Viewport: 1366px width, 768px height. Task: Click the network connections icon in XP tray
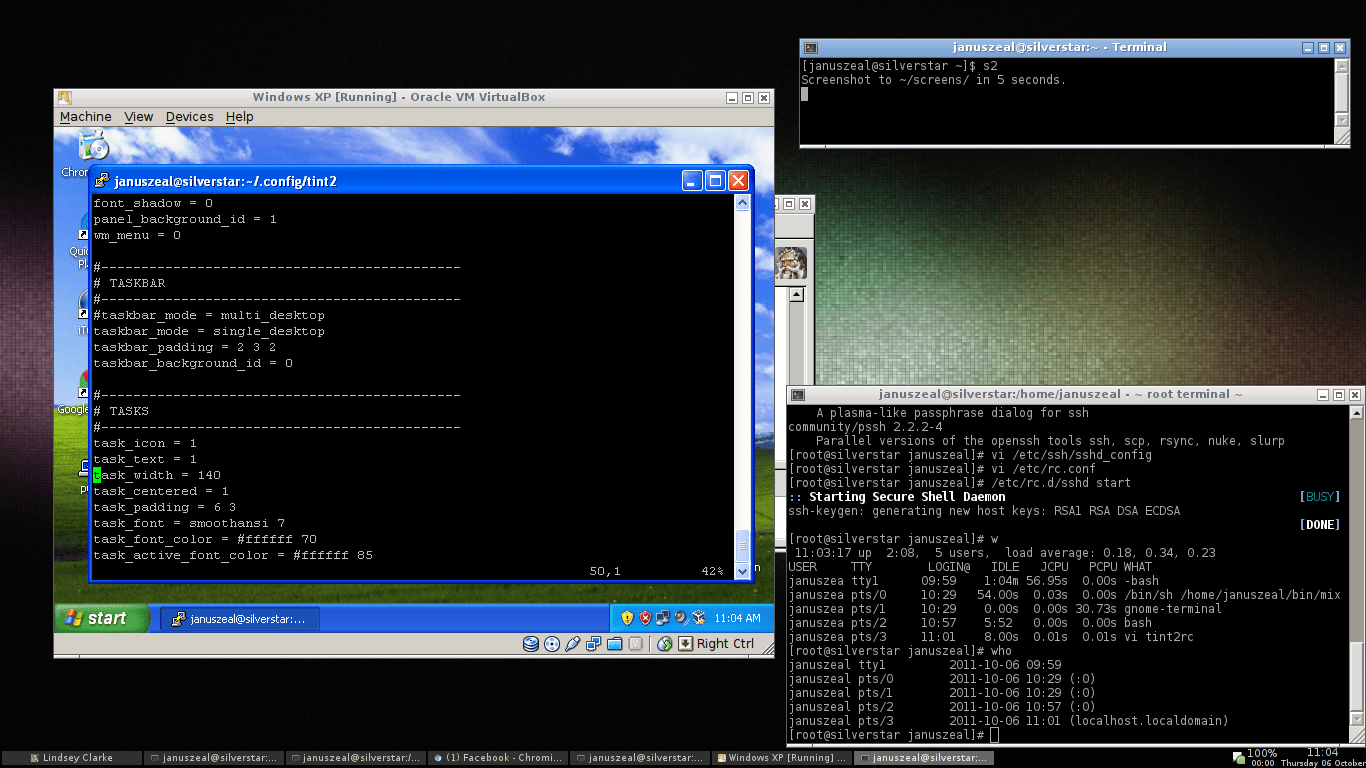click(663, 617)
